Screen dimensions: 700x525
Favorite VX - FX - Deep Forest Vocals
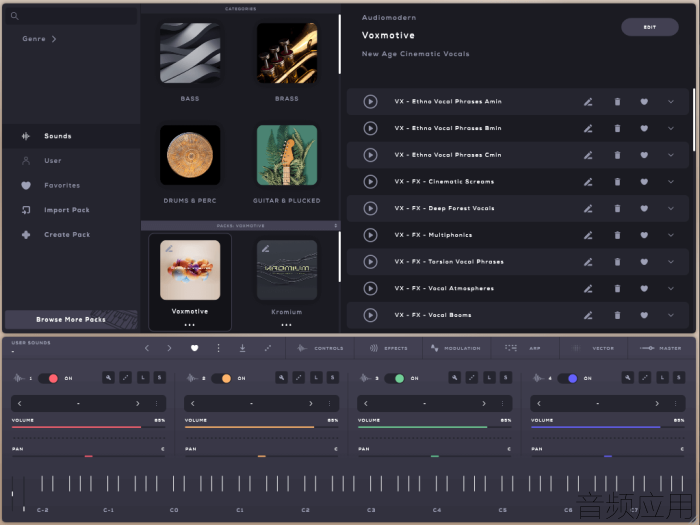coord(644,208)
